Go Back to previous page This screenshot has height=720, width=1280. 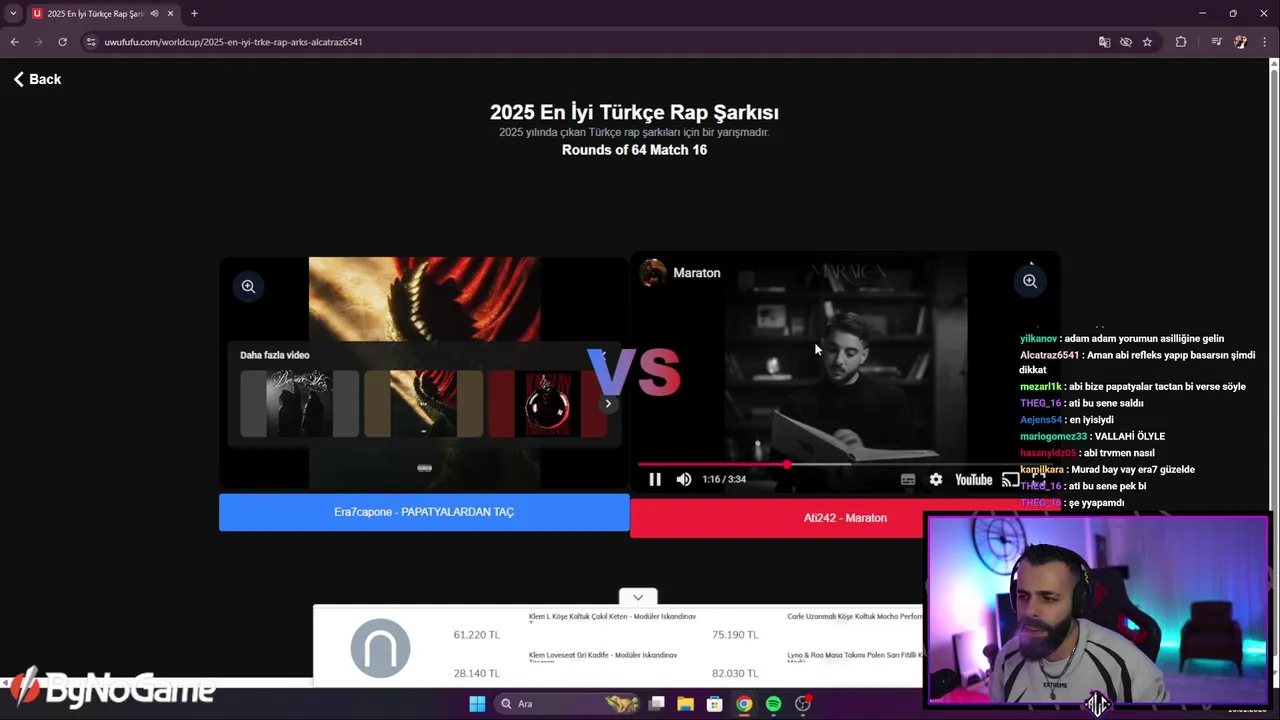tap(37, 79)
